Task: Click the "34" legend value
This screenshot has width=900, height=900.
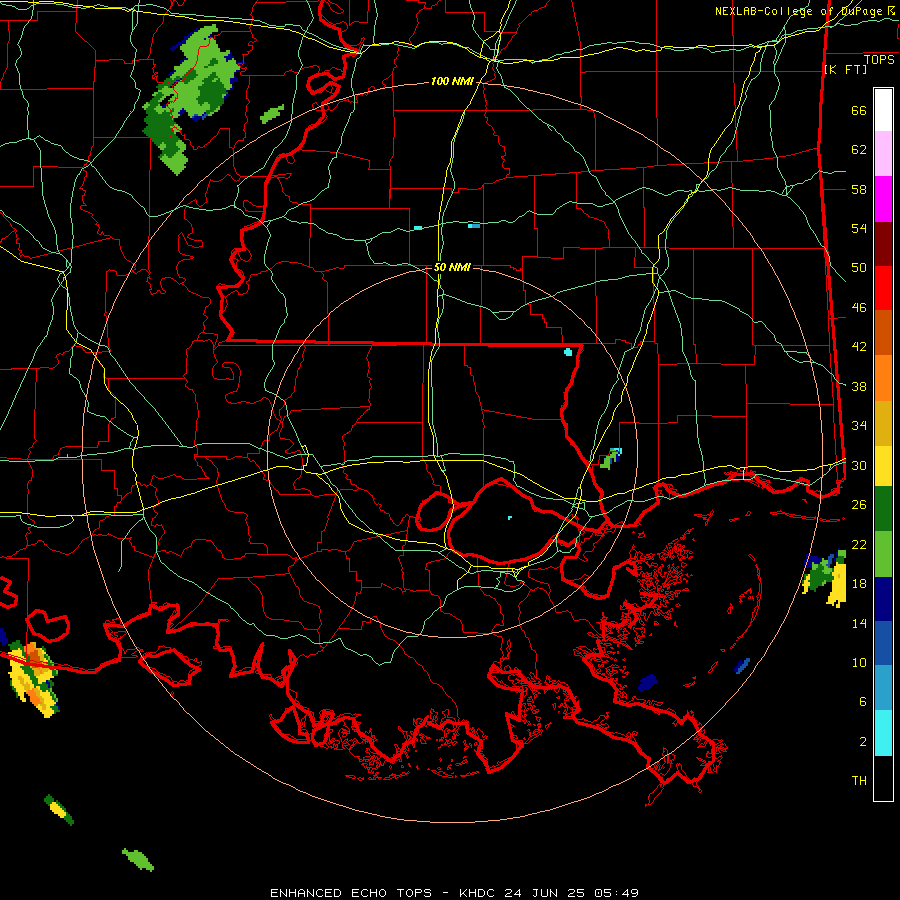Action: click(x=859, y=426)
